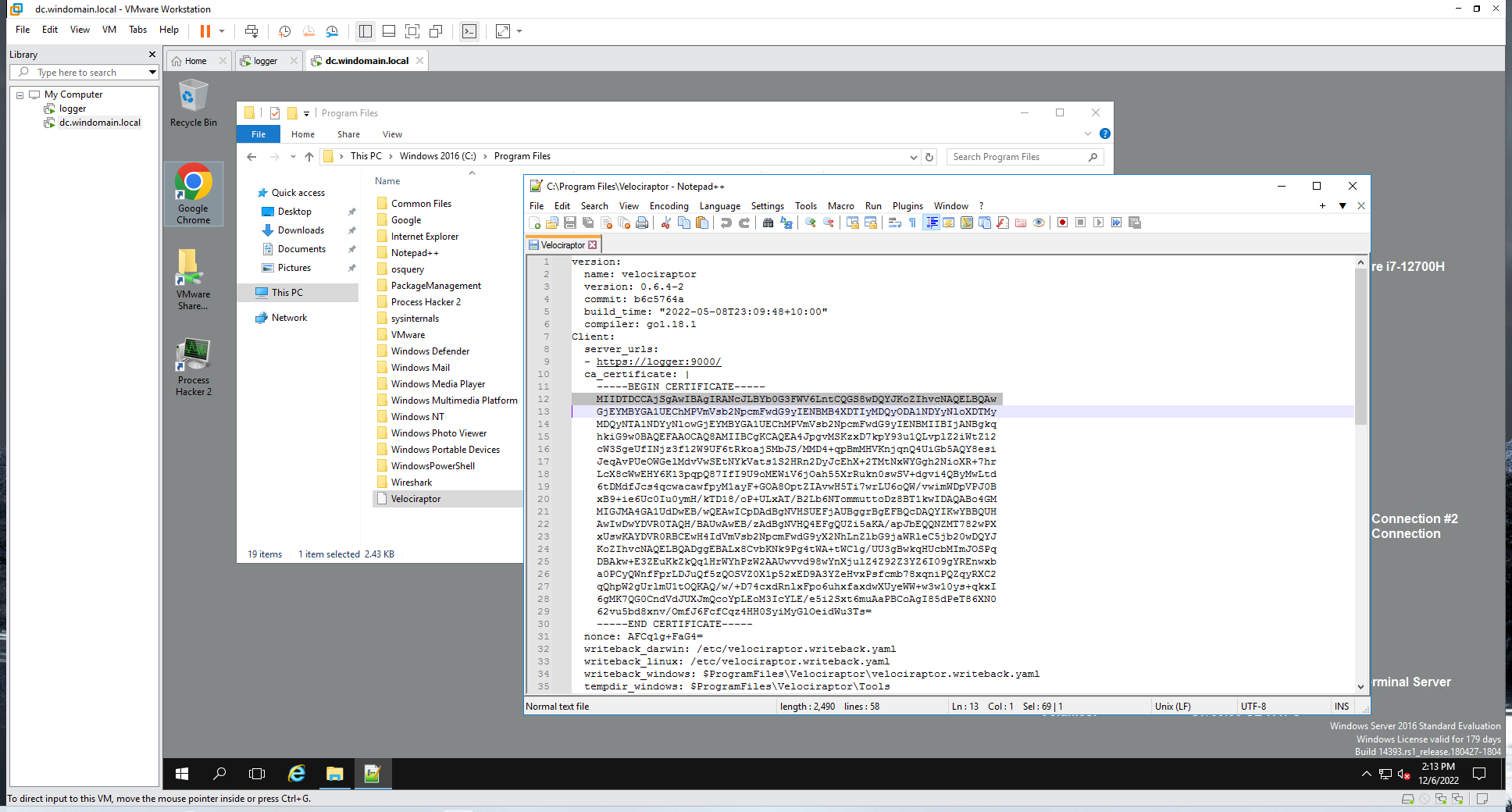Open the logger link in the YAML file
1512x812 pixels.
(x=659, y=361)
